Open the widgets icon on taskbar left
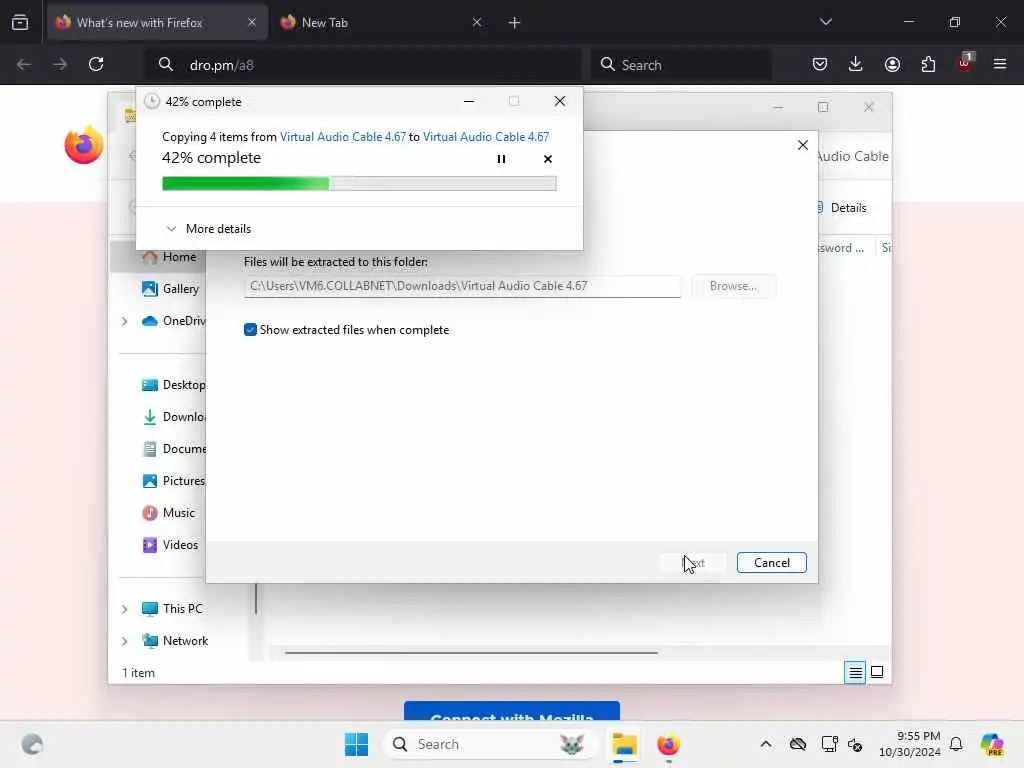Screen dimensions: 1024x768 pyautogui.click(x=32, y=744)
